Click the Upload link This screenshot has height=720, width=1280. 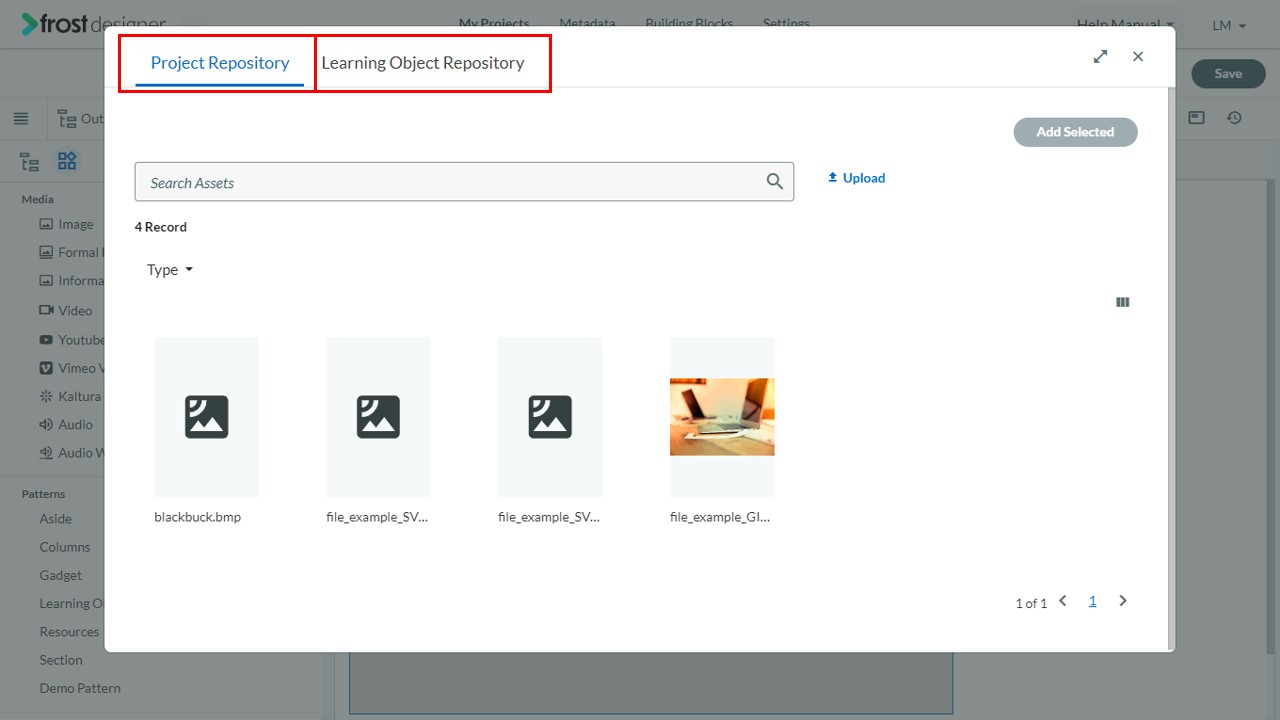click(x=856, y=178)
